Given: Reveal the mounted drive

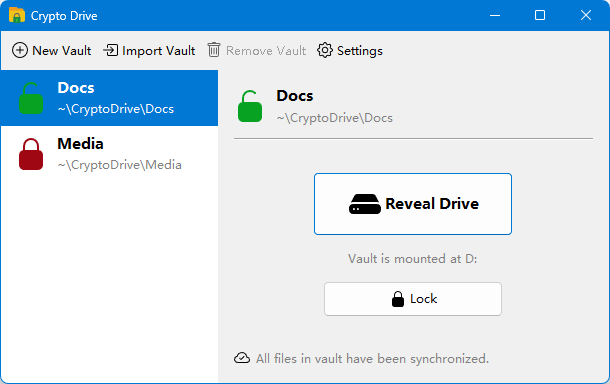Looking at the screenshot, I should pos(413,204).
